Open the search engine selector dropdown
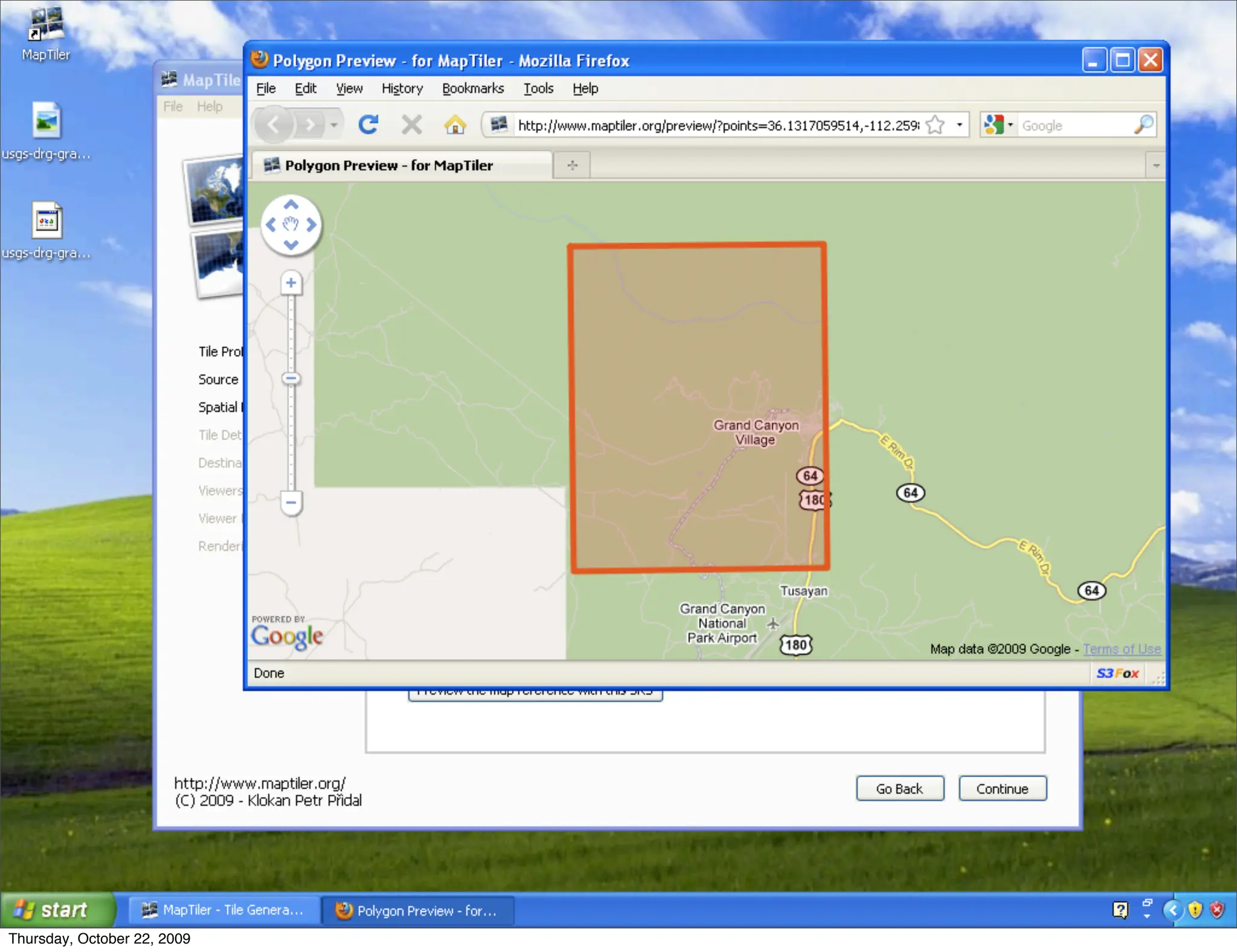 1010,125
